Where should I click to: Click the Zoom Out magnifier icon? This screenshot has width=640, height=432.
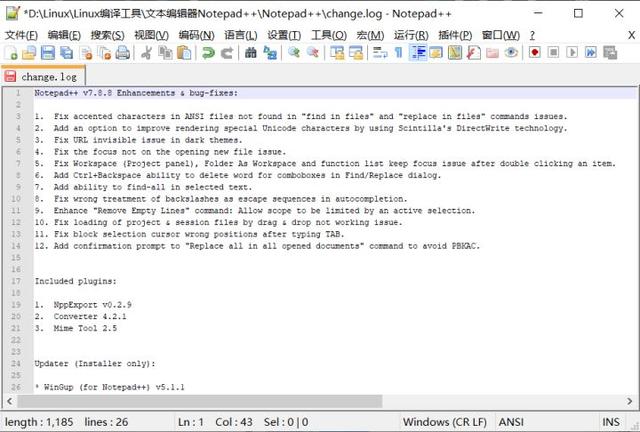(x=313, y=53)
